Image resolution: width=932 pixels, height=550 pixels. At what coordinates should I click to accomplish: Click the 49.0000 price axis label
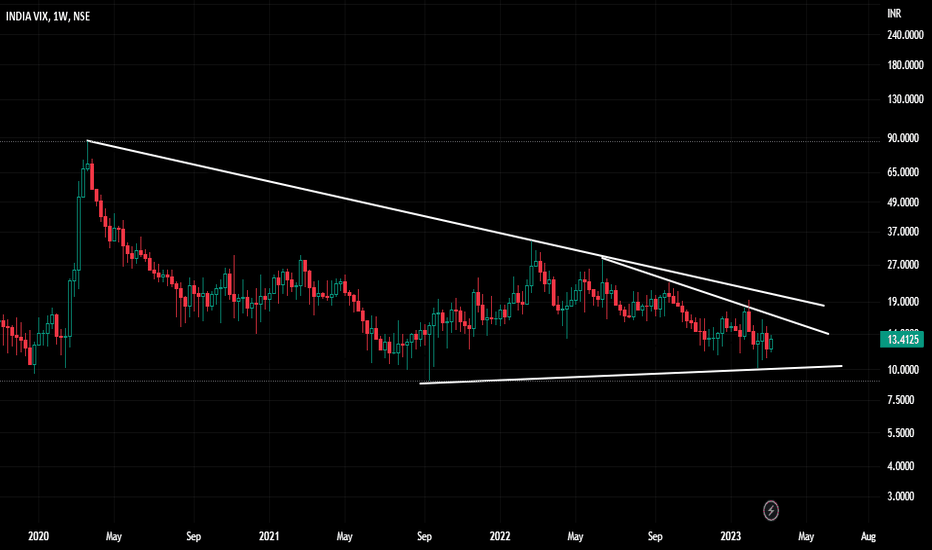coord(903,202)
